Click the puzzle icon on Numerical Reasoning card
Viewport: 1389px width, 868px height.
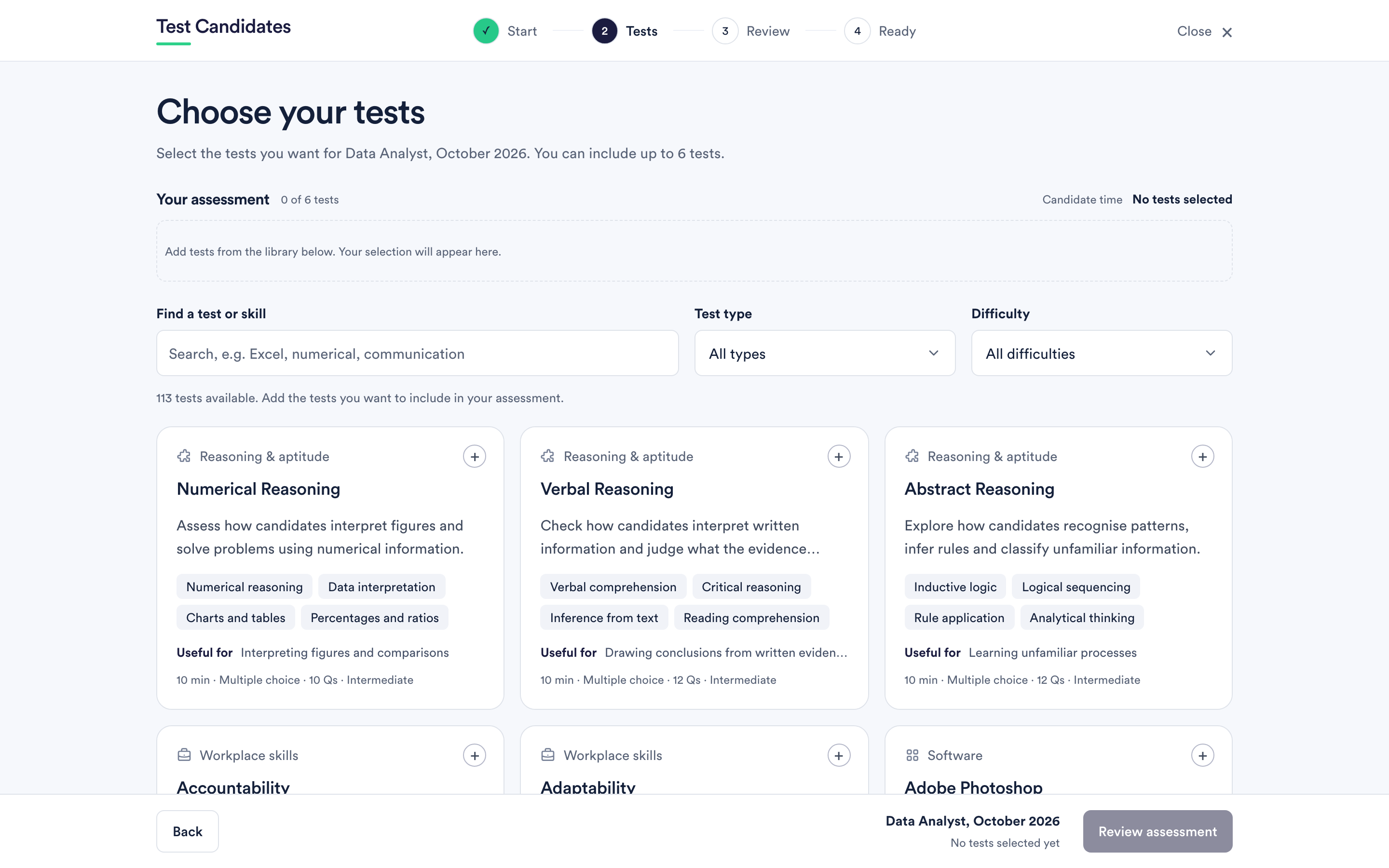coord(184,456)
